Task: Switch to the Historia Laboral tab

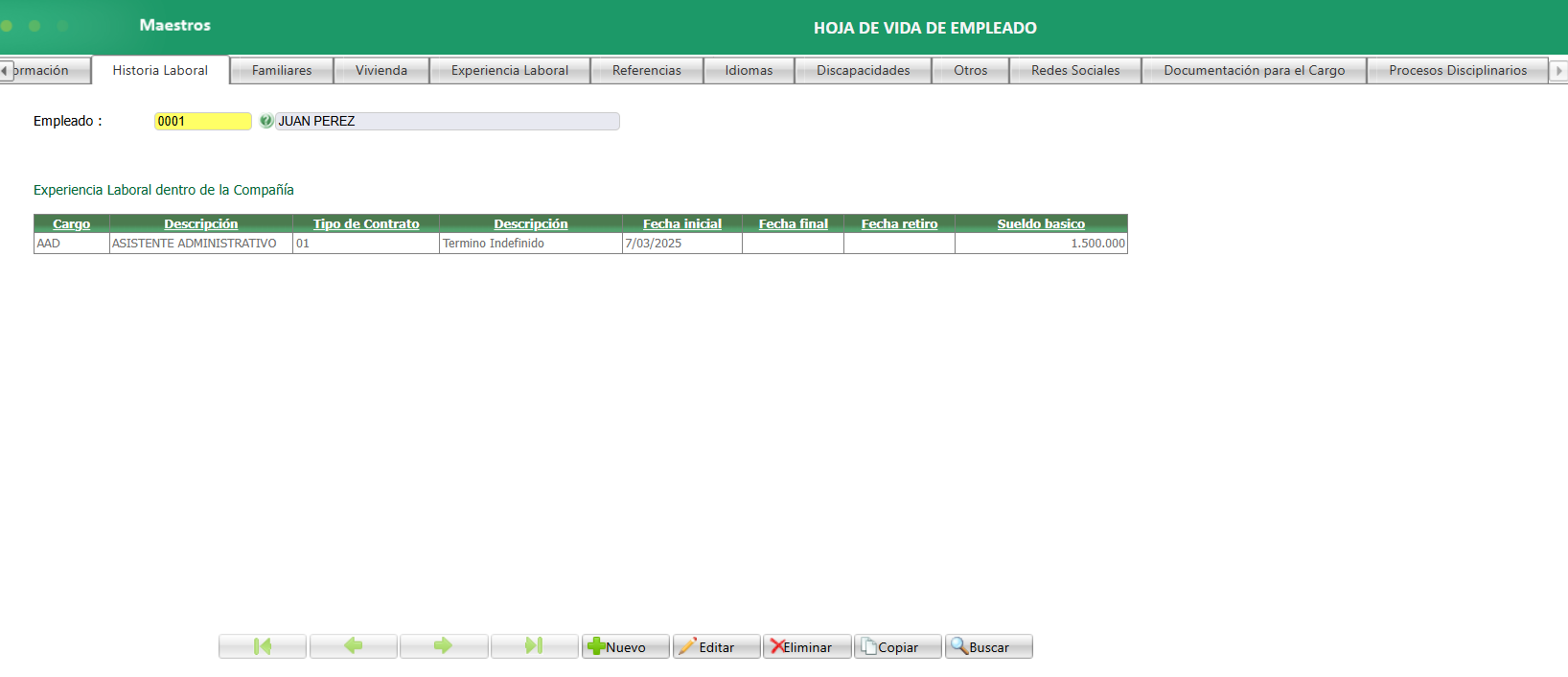Action: pyautogui.click(x=160, y=70)
